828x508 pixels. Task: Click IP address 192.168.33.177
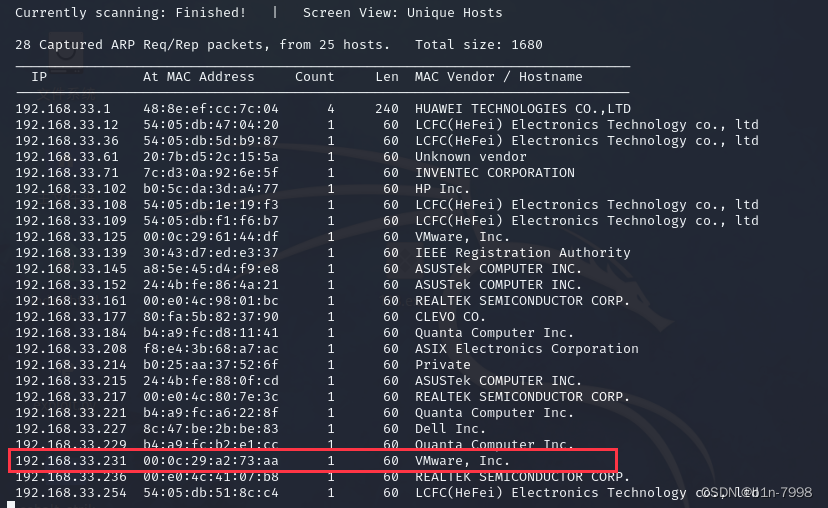(71, 316)
